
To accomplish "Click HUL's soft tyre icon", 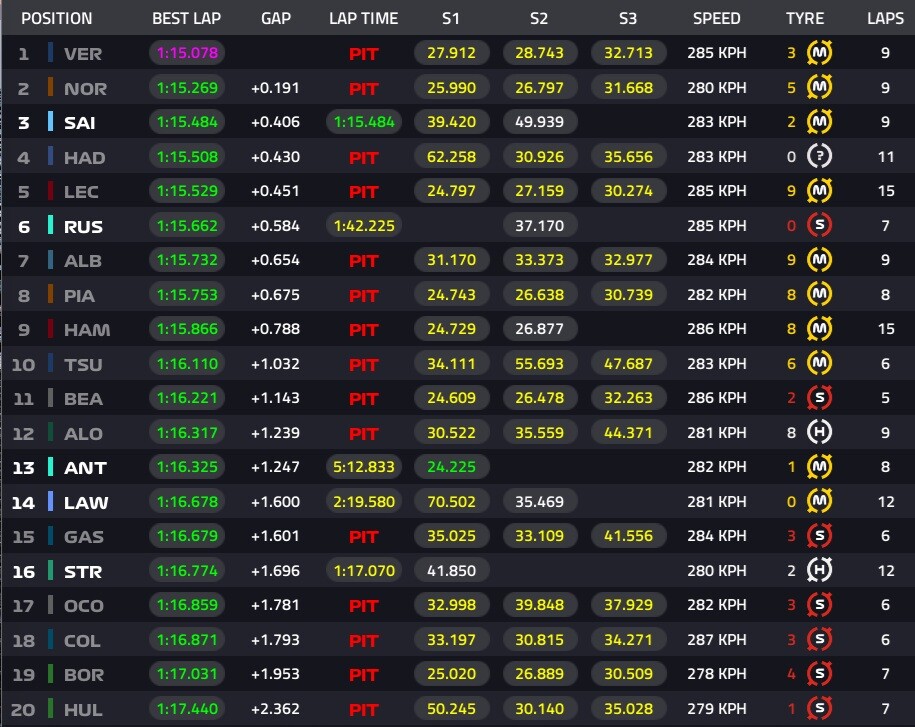I will (819, 708).
